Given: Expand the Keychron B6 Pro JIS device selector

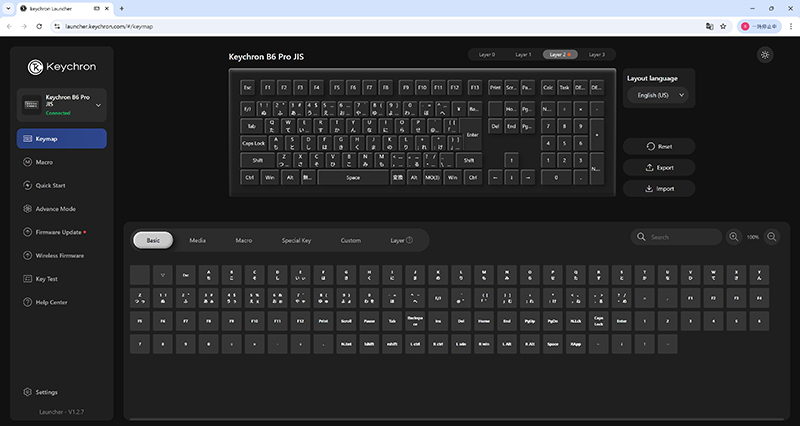Looking at the screenshot, I should click(62, 105).
